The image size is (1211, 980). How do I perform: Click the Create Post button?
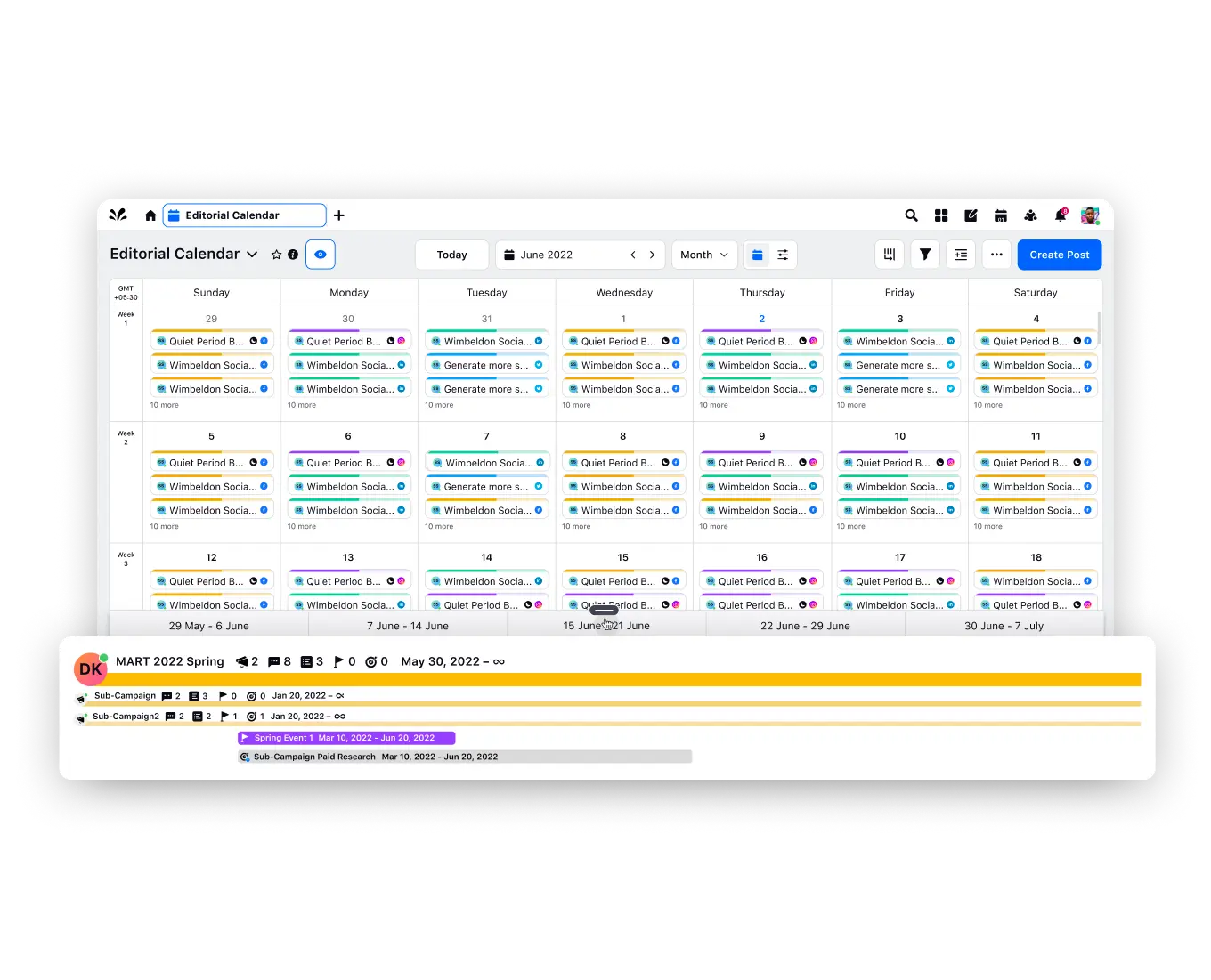[1059, 255]
